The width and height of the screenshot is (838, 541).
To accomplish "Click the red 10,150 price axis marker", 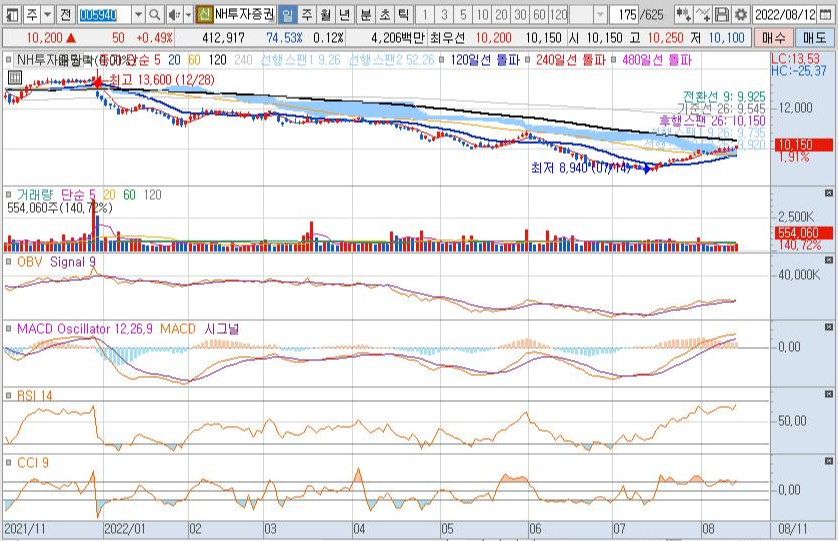I will tap(804, 145).
